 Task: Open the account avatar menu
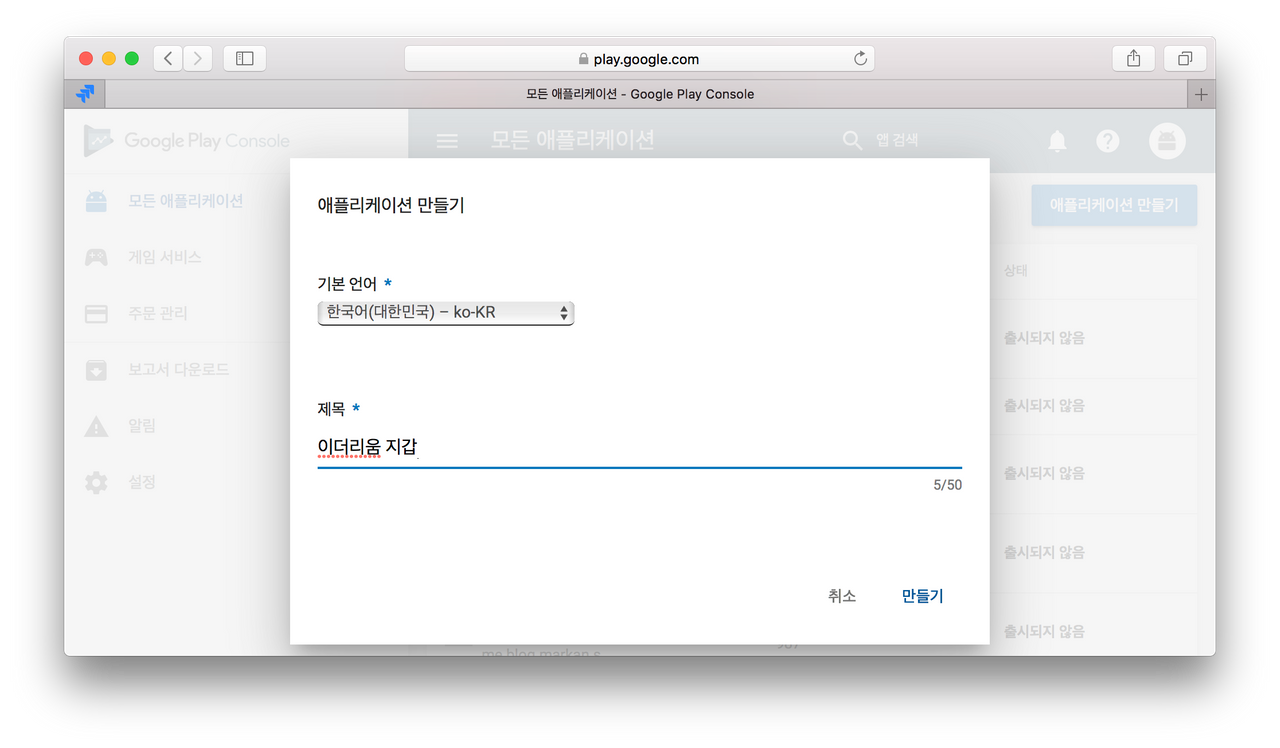pyautogui.click(x=1167, y=140)
